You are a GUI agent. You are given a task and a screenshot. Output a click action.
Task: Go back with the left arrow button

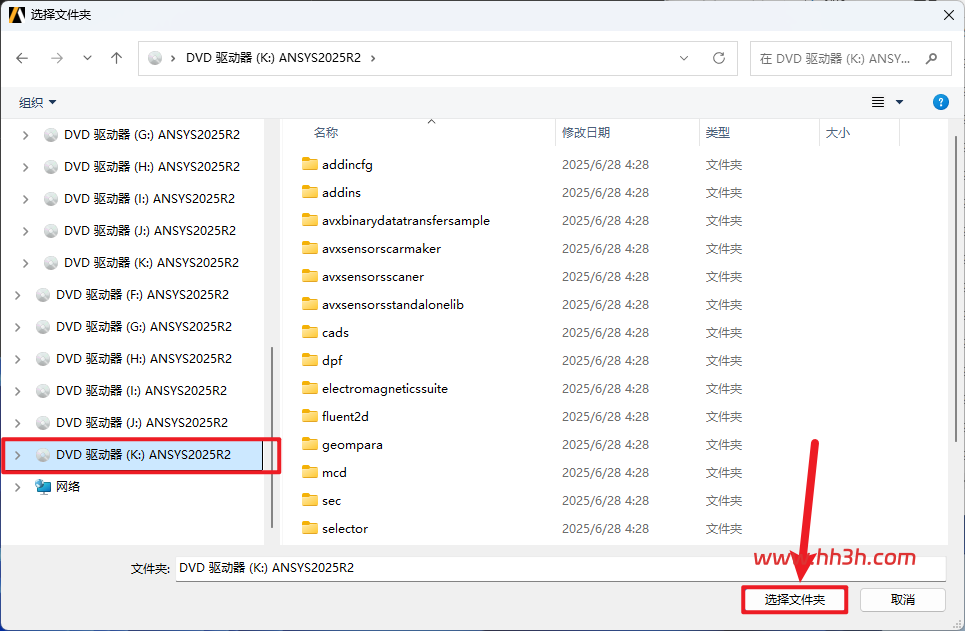[x=22, y=58]
